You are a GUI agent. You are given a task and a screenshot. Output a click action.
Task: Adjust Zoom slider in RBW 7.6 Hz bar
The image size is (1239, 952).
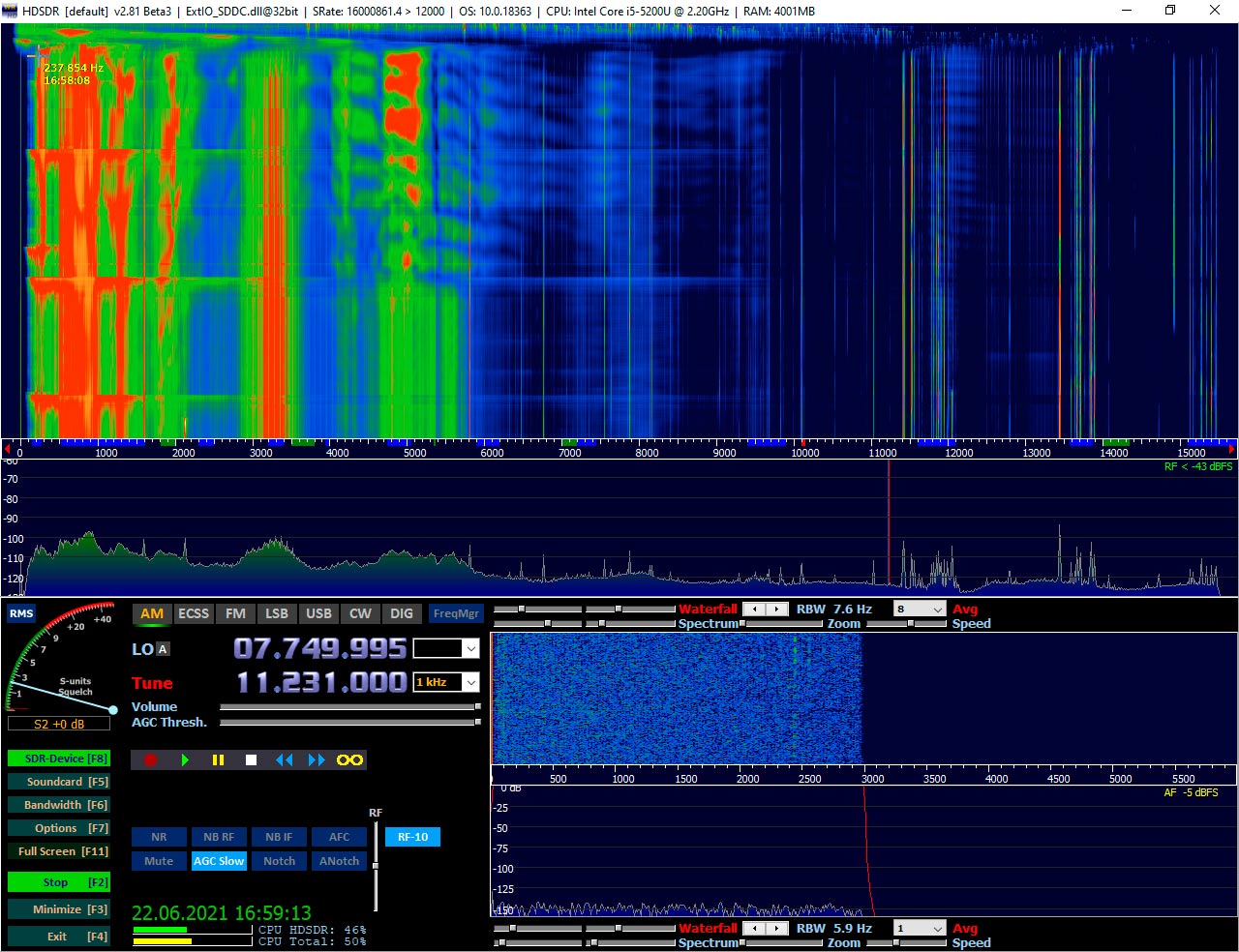tap(783, 624)
